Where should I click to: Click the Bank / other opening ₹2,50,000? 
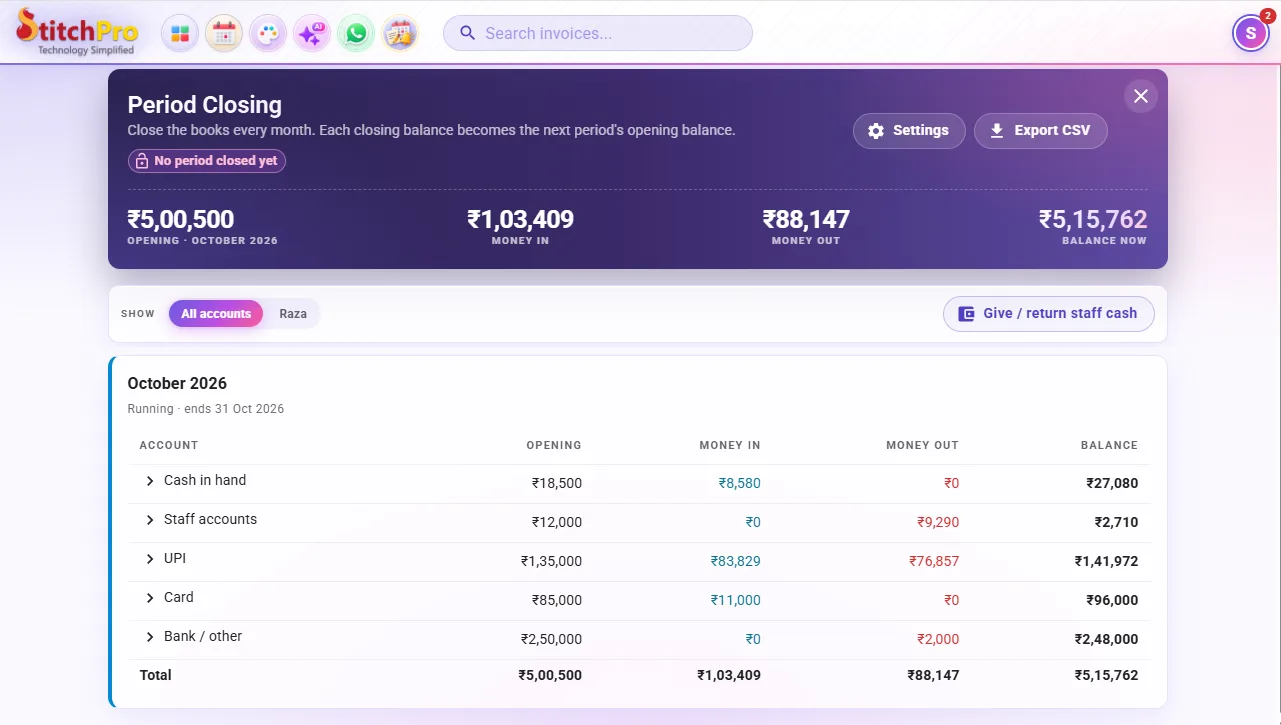pos(551,639)
